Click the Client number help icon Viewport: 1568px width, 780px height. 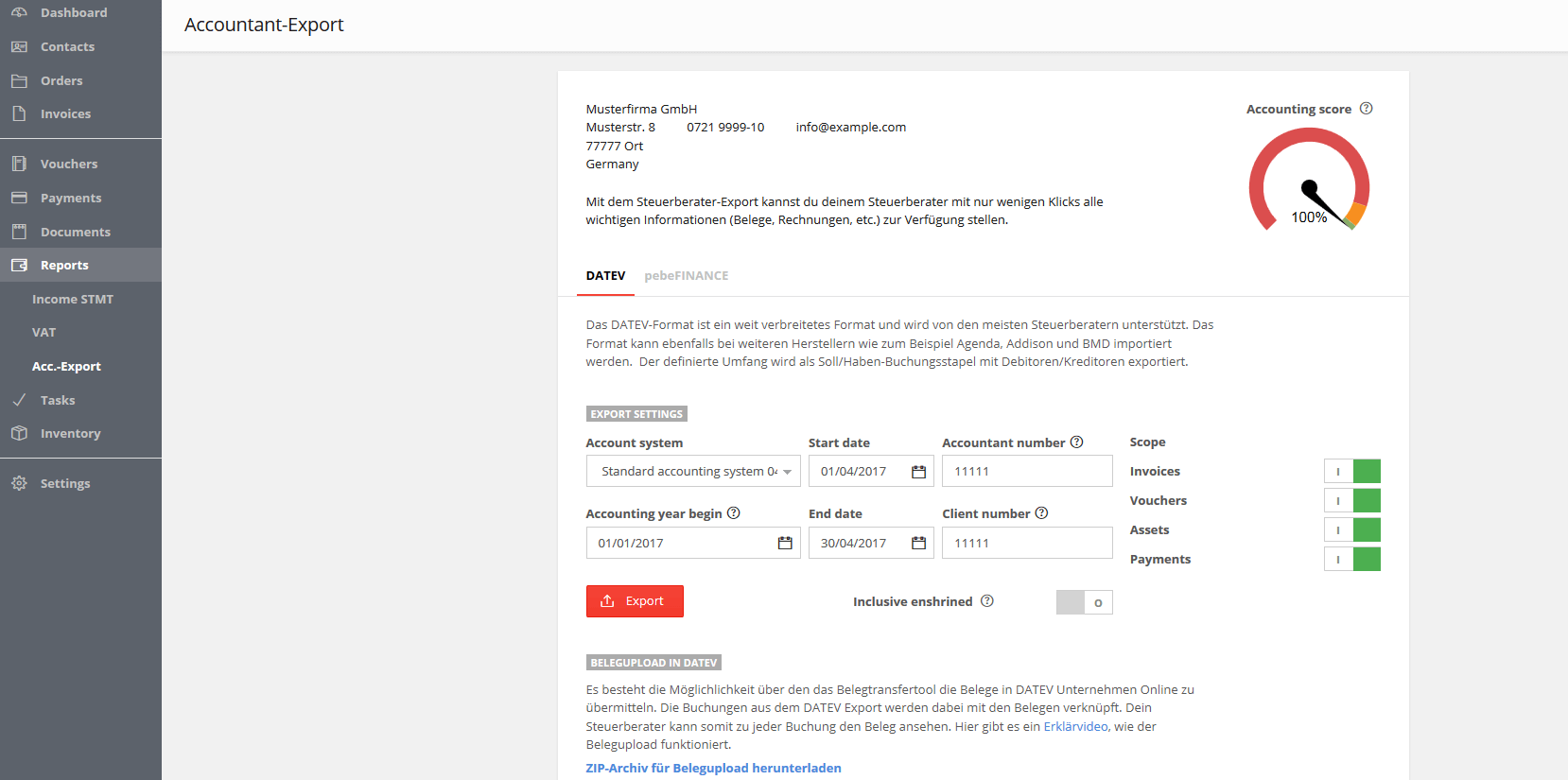click(x=1041, y=513)
